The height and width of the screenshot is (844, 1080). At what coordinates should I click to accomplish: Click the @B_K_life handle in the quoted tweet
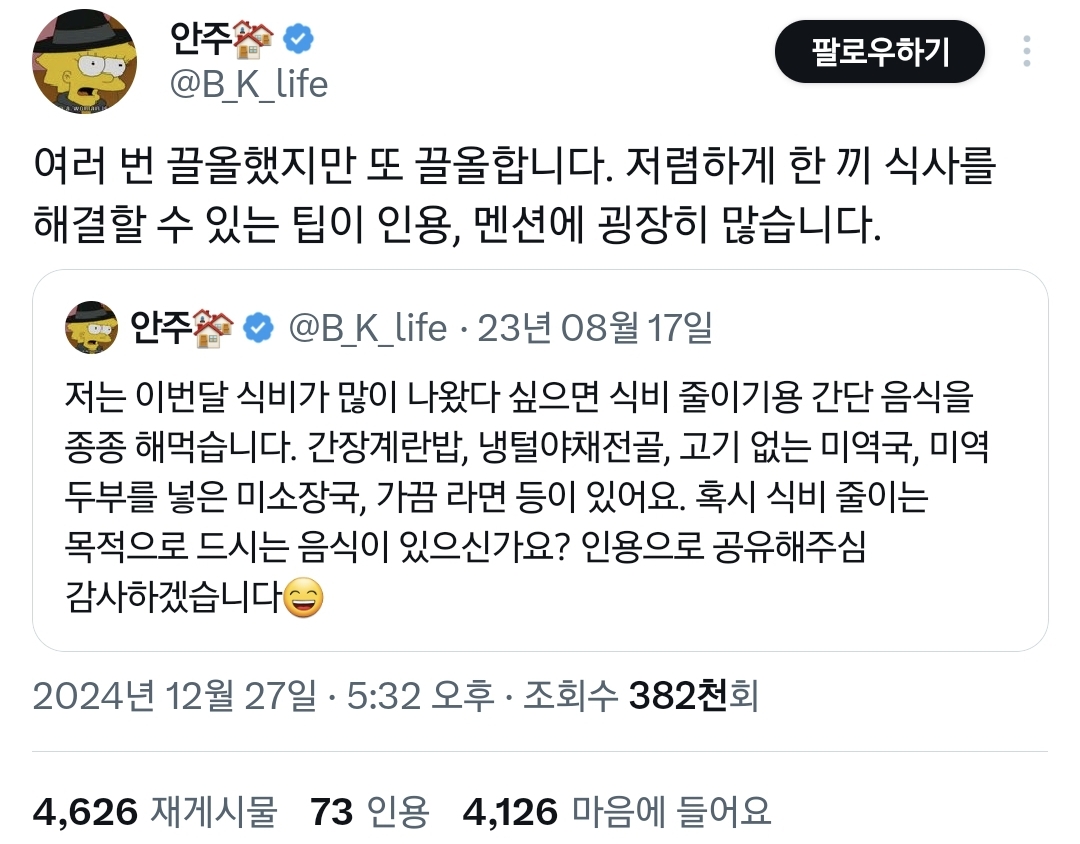pyautogui.click(x=367, y=327)
